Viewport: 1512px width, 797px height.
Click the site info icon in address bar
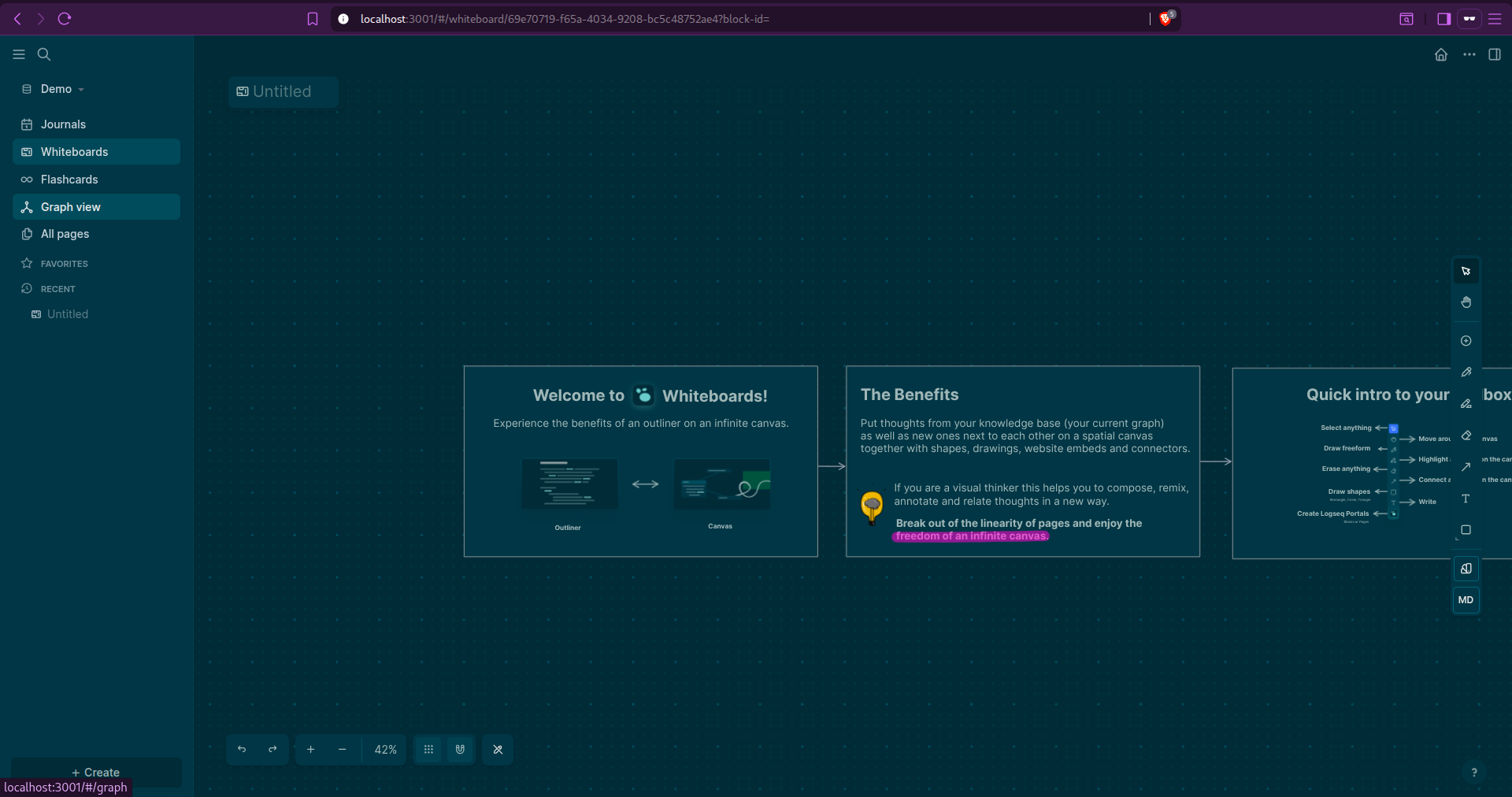343,19
